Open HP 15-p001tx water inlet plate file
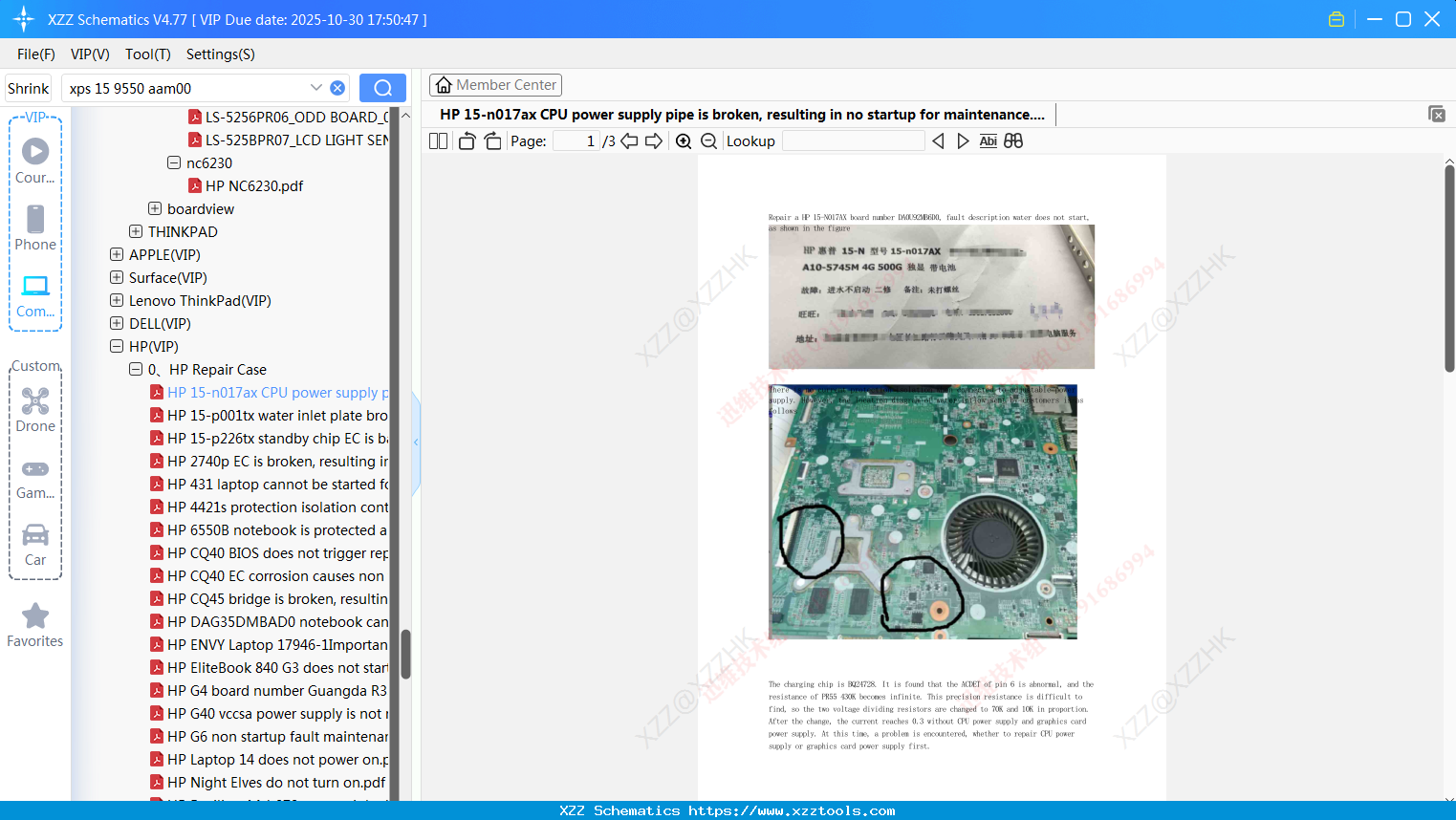 pos(270,415)
